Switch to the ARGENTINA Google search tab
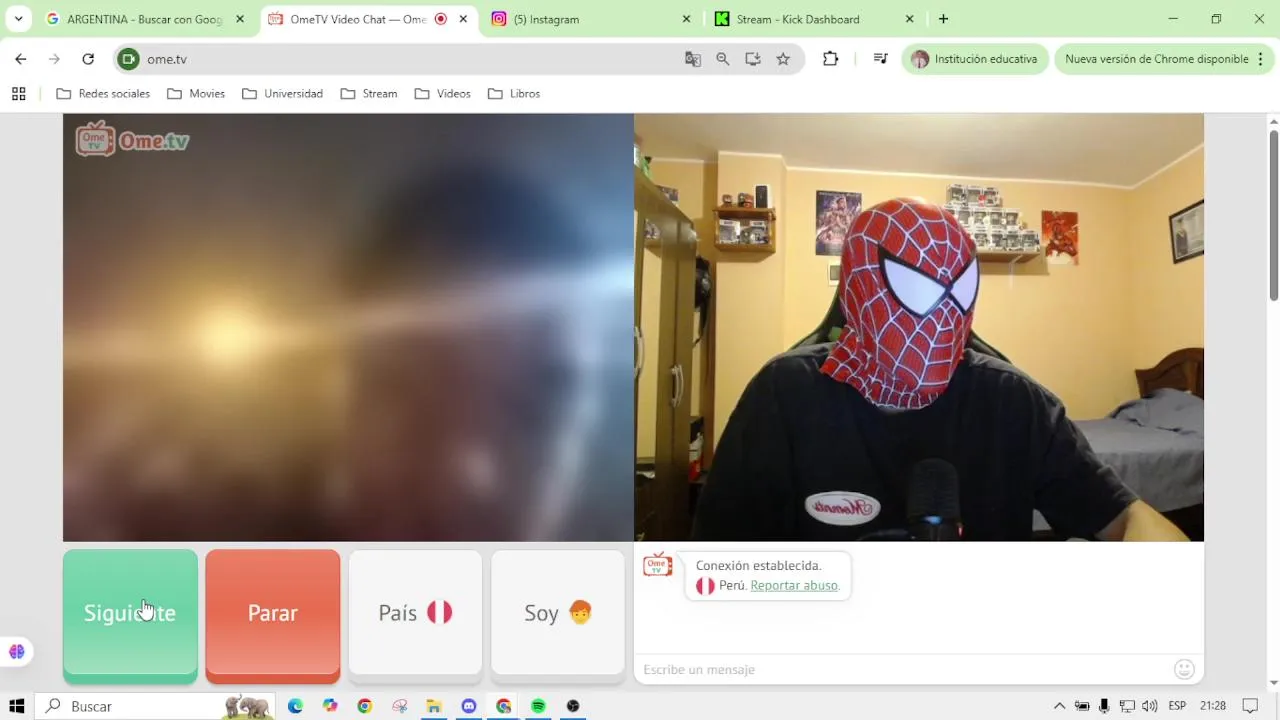 point(134,19)
